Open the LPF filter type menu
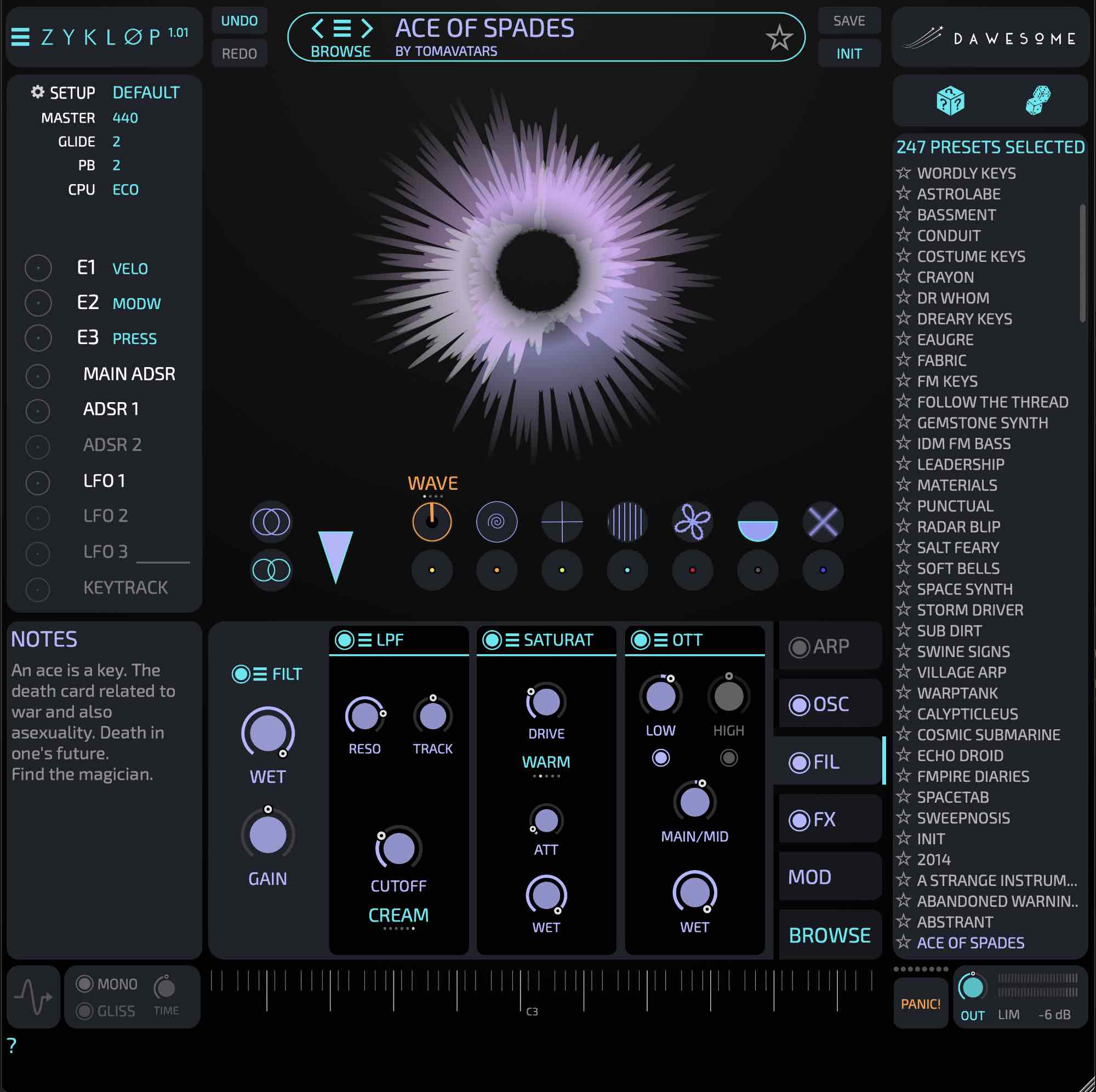1096x1092 pixels. click(365, 640)
